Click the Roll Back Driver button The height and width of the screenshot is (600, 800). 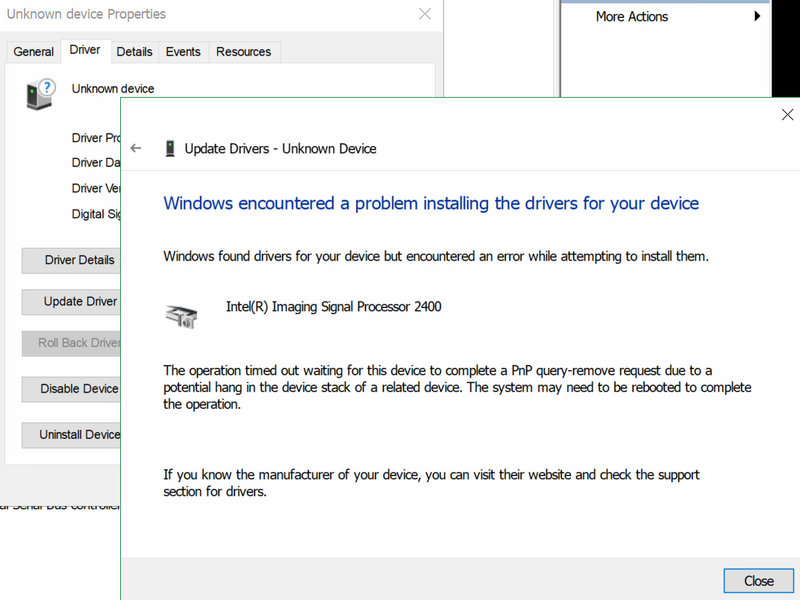[x=71, y=343]
